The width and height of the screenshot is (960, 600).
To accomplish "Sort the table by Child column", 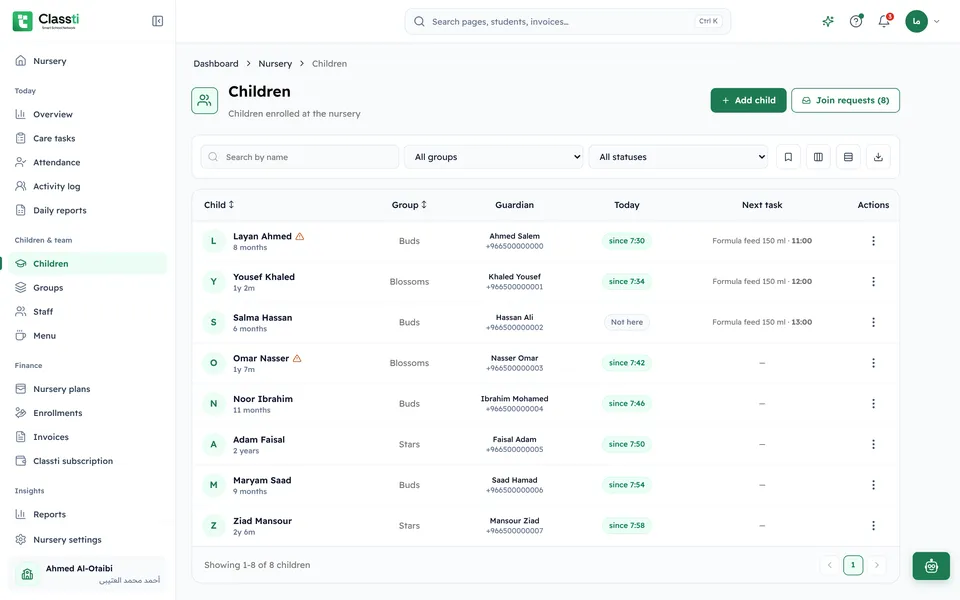I will [x=219, y=205].
